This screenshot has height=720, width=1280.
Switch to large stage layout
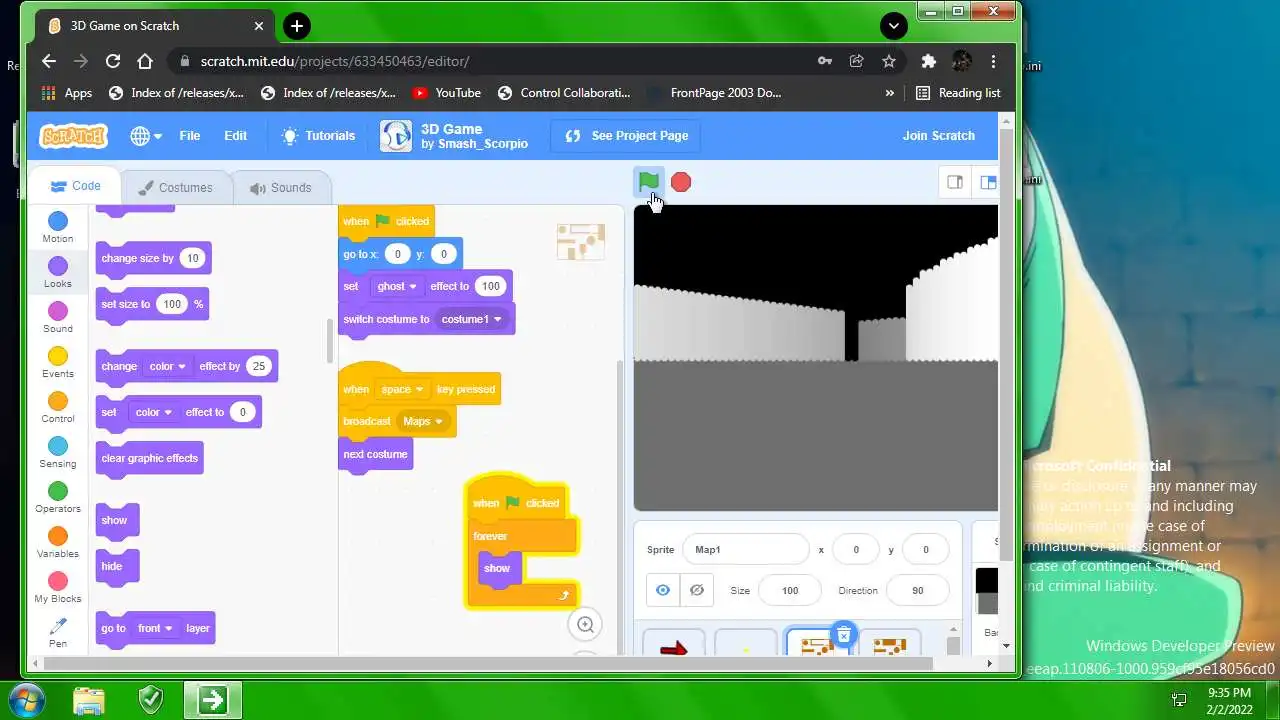pyautogui.click(x=988, y=182)
